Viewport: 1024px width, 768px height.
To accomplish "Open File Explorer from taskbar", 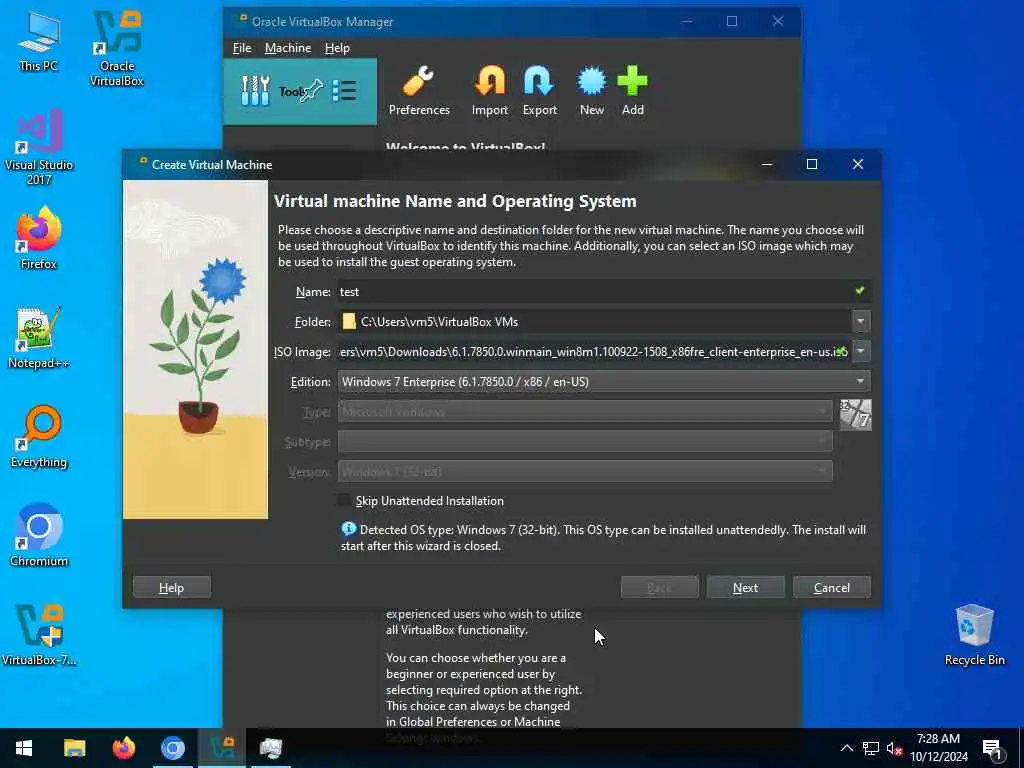I will (74, 748).
